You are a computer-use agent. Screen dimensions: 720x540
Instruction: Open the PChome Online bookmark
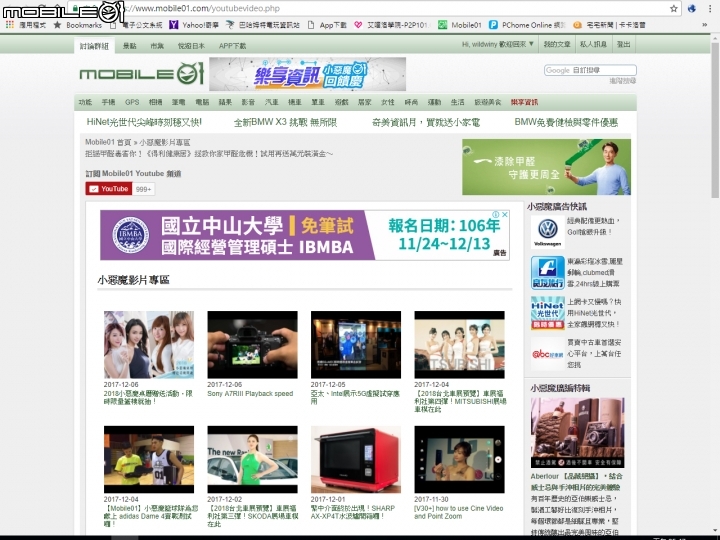[x=527, y=25]
